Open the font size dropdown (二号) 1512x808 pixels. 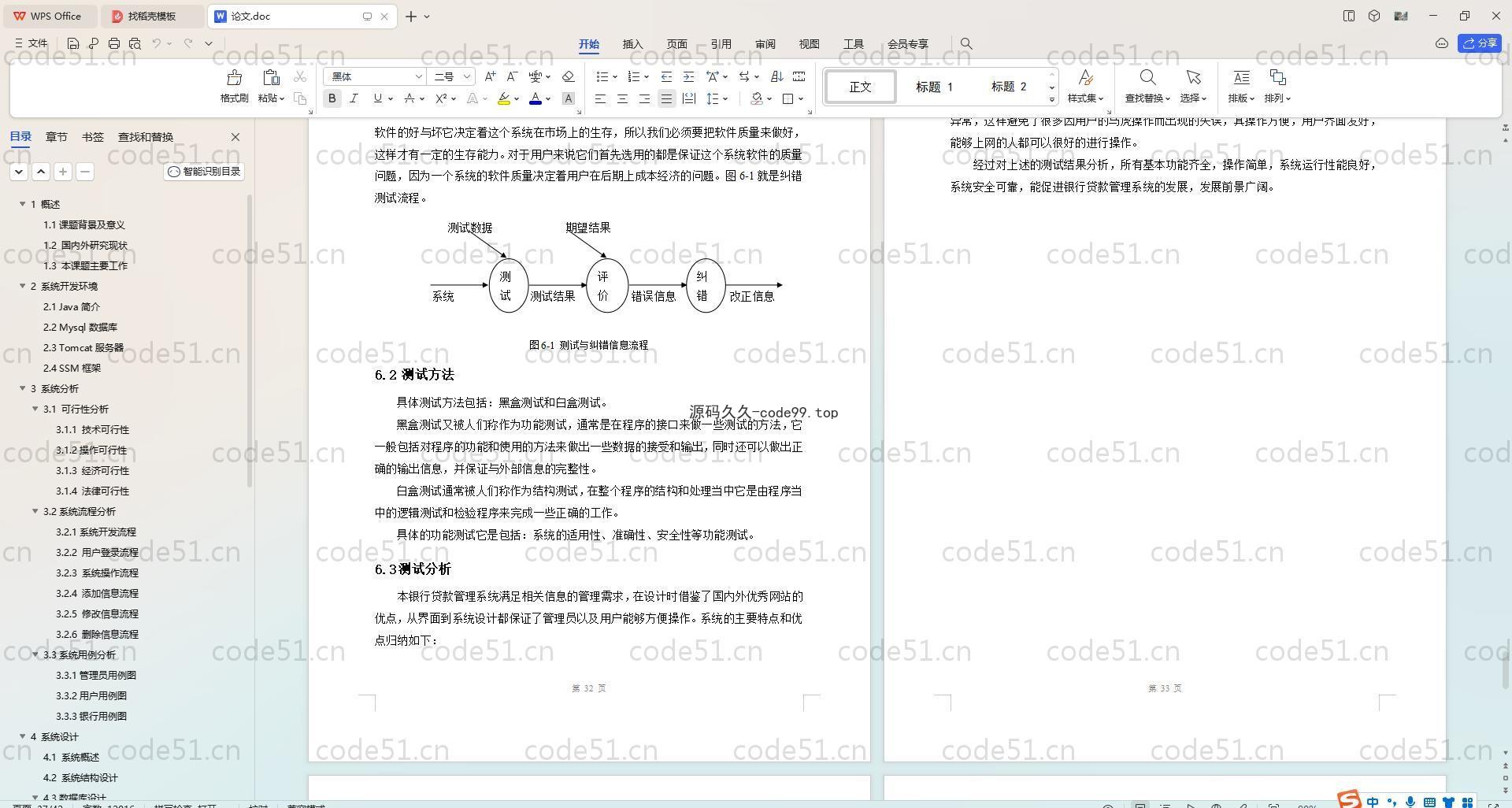[466, 76]
